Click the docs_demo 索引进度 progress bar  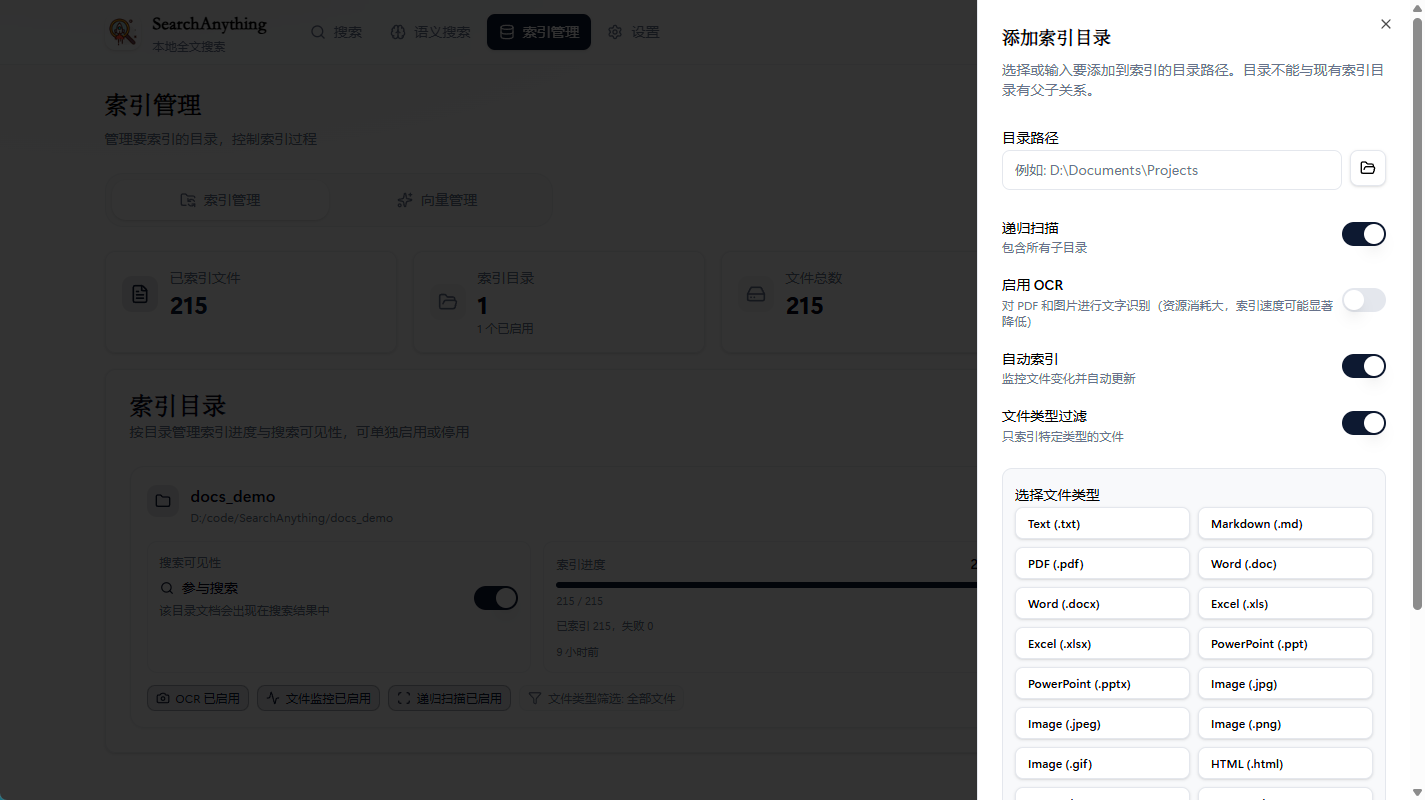click(766, 585)
